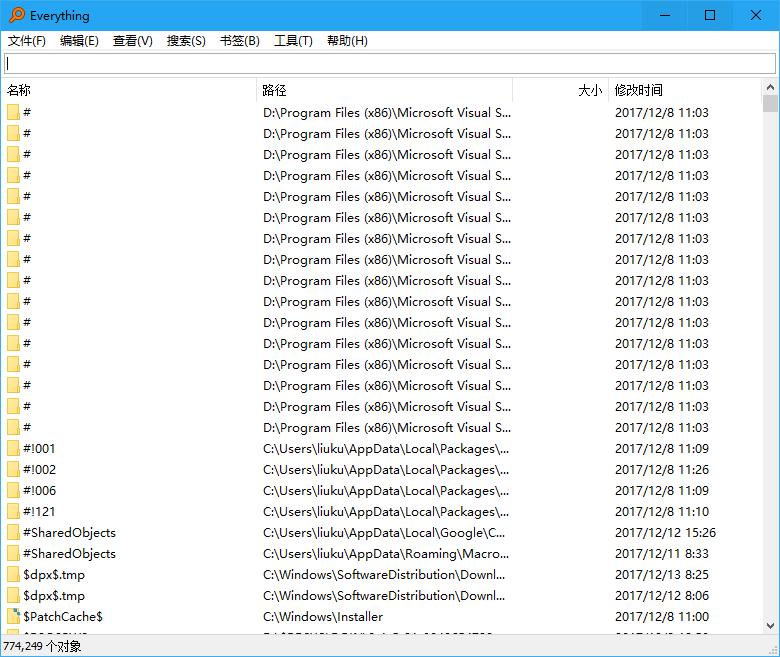Sort by the 路径 column header
This screenshot has width=780, height=657.
[384, 90]
